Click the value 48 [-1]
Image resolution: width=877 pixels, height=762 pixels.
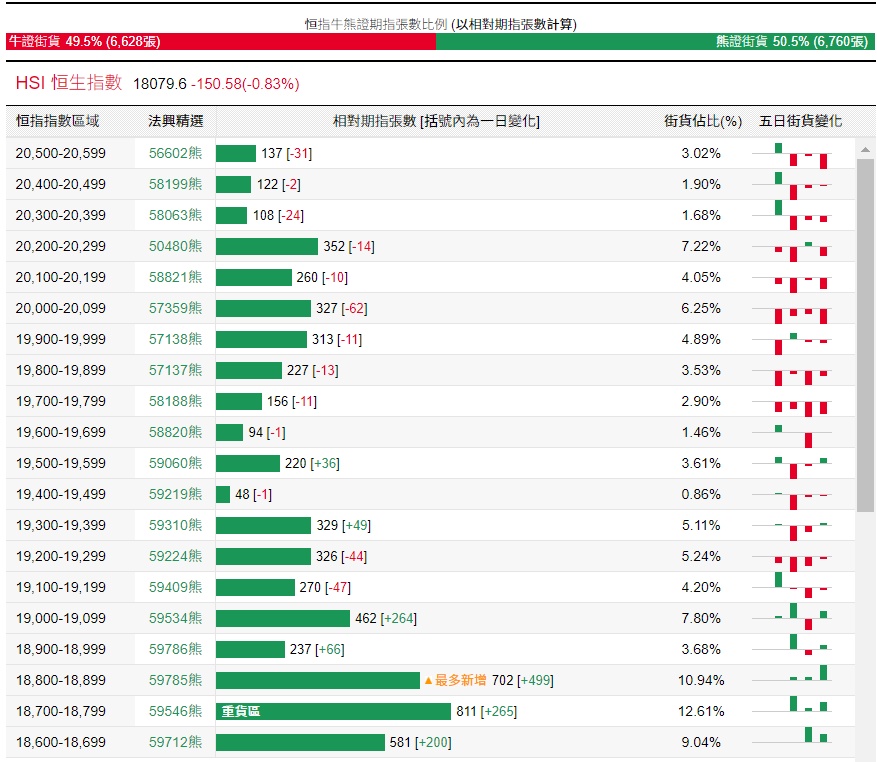point(253,495)
